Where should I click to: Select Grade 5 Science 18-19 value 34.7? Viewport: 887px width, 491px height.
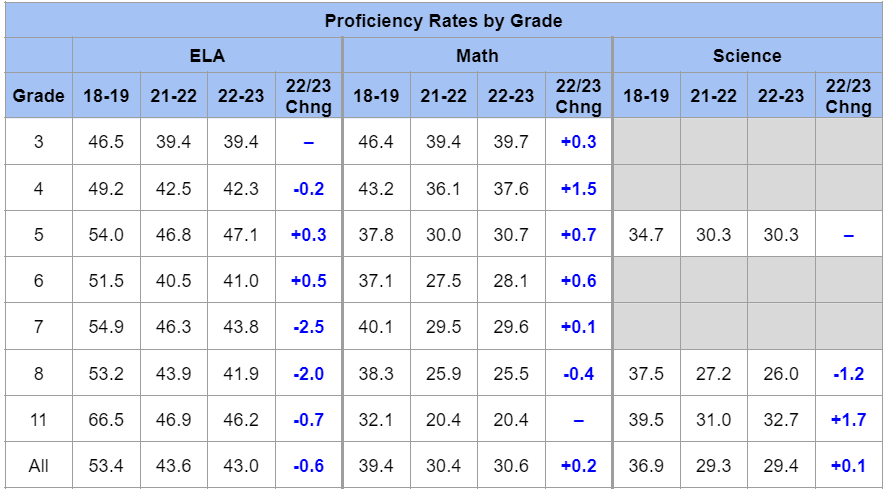[646, 234]
